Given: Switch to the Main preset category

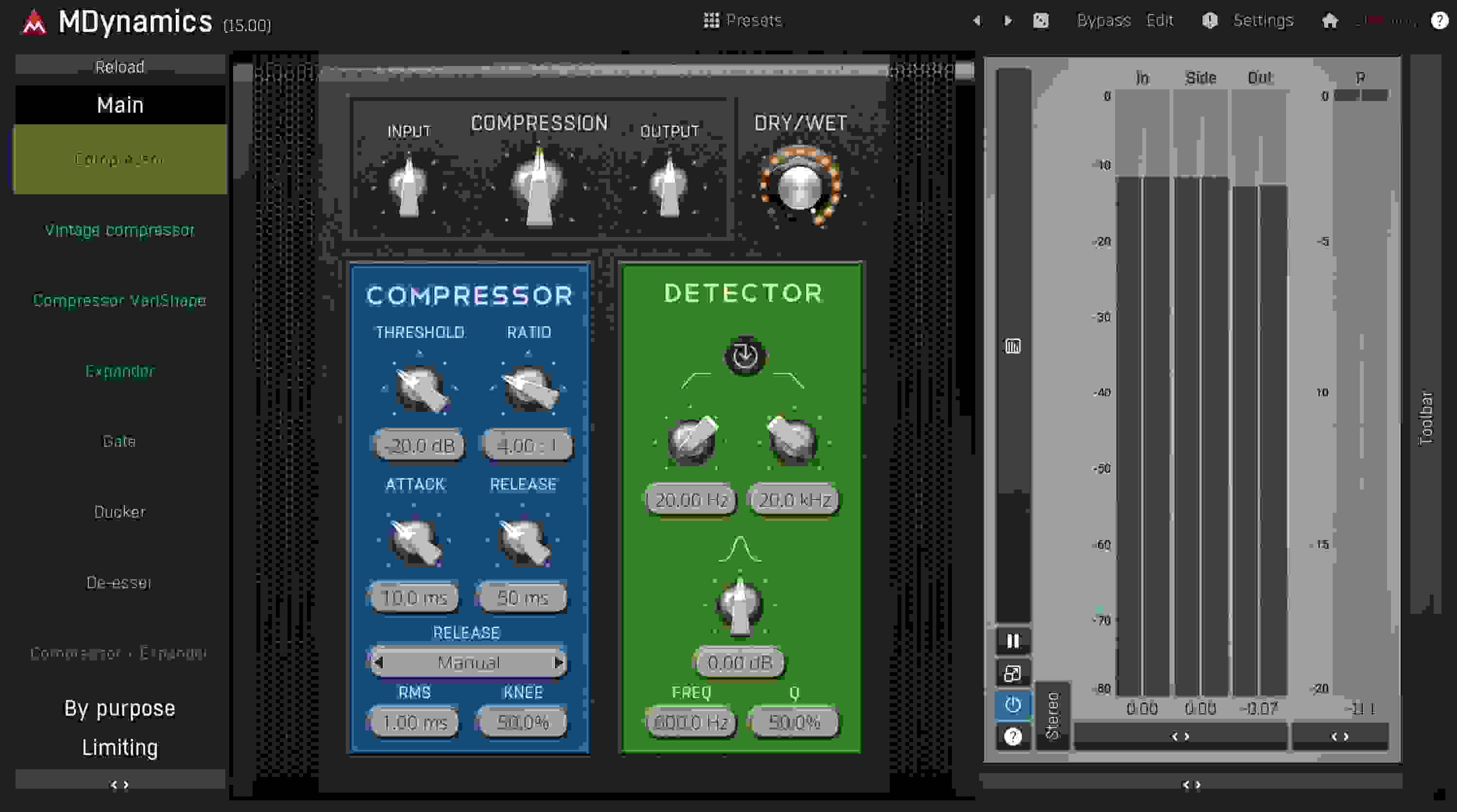Looking at the screenshot, I should (119, 104).
